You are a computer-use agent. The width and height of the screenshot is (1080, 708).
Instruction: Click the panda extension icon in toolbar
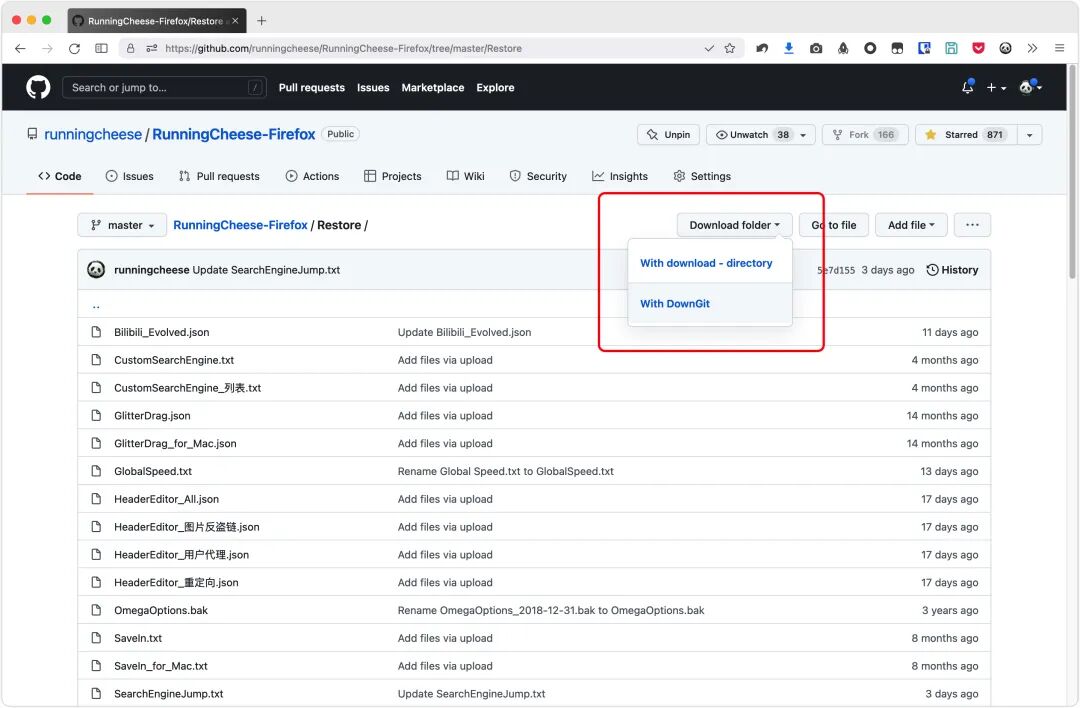tap(1006, 48)
